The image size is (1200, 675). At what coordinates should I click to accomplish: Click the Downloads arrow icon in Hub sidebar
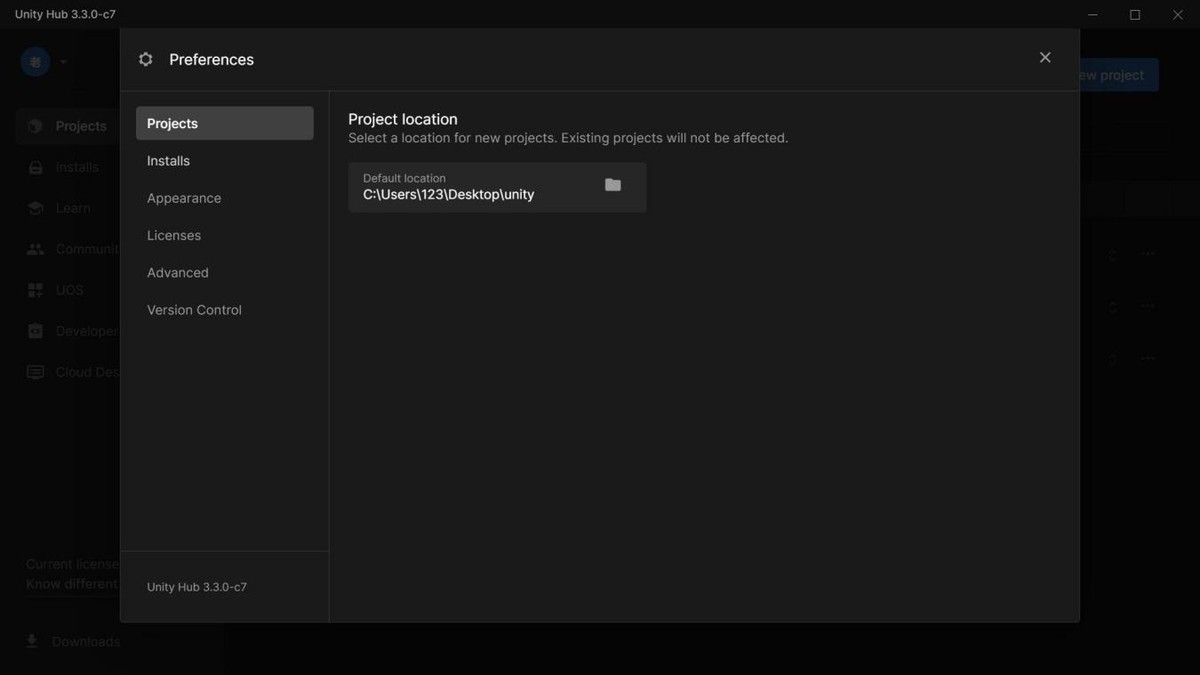click(x=32, y=641)
